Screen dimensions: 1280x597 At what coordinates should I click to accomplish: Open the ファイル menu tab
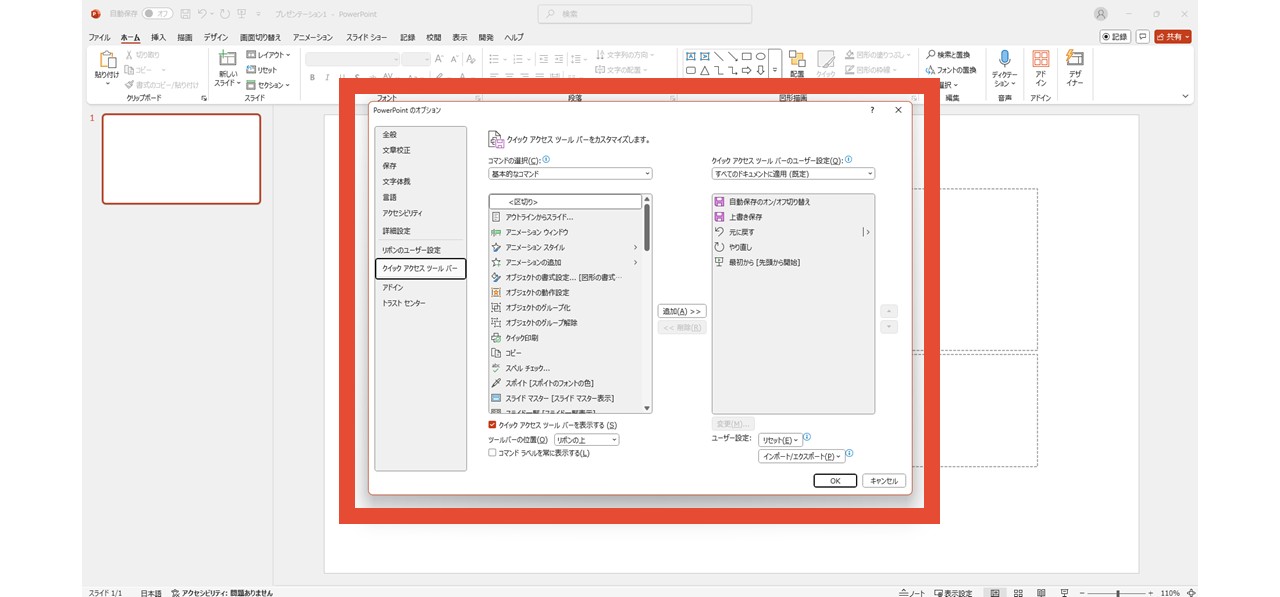click(100, 37)
